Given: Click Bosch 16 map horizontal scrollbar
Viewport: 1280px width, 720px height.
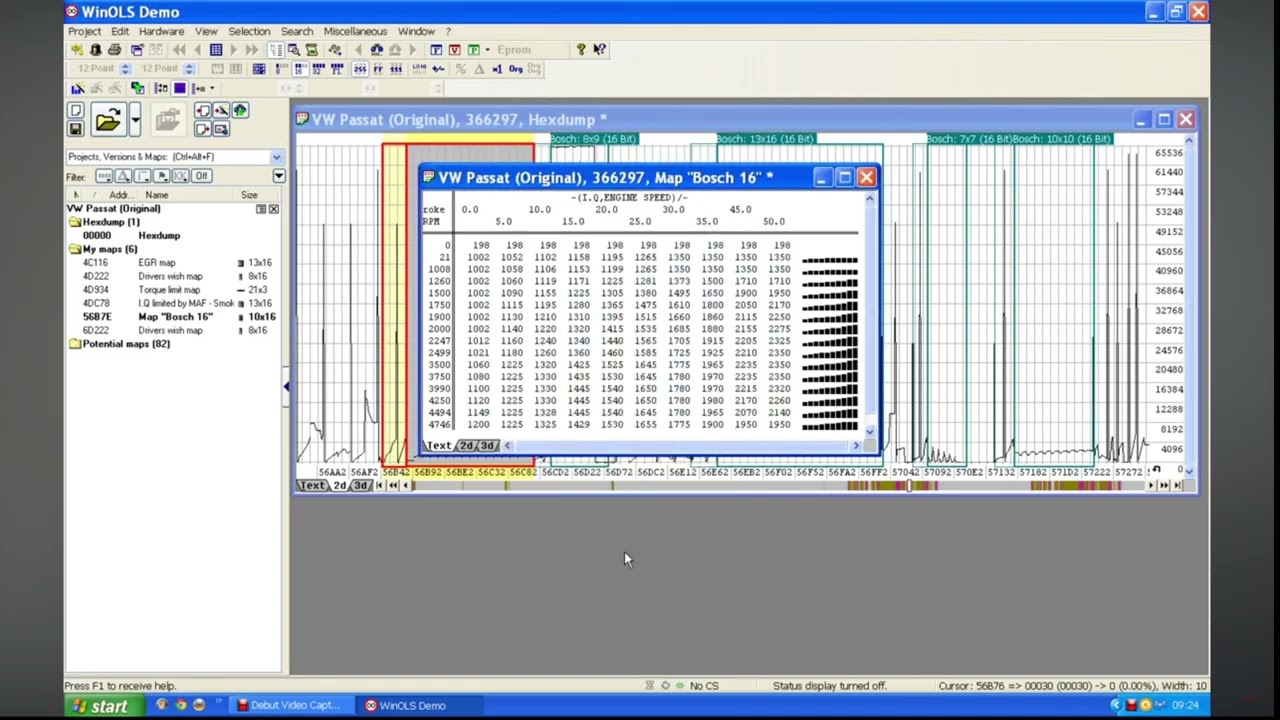Looking at the screenshot, I should click(683, 445).
